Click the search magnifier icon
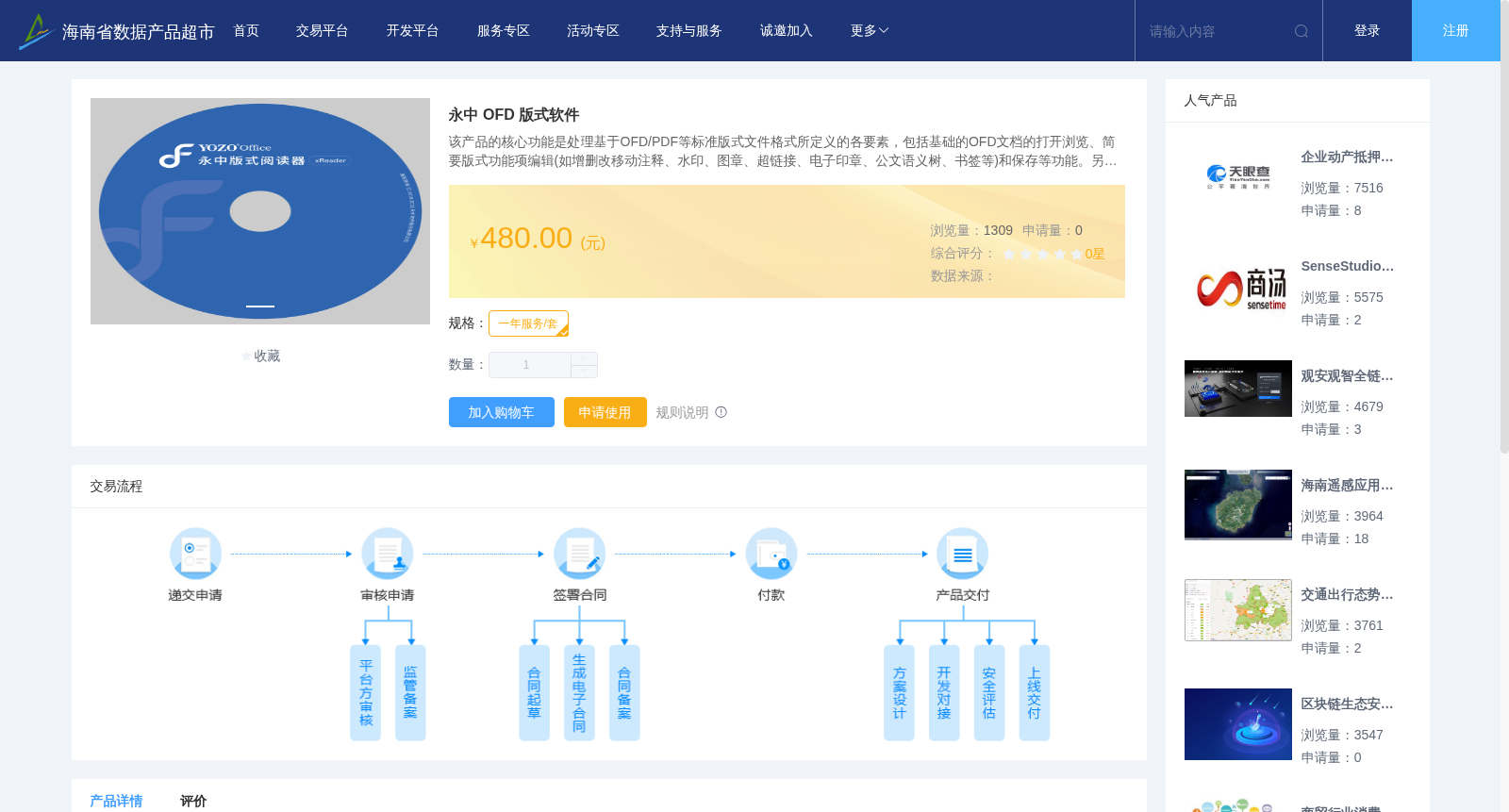1509x812 pixels. click(1302, 31)
